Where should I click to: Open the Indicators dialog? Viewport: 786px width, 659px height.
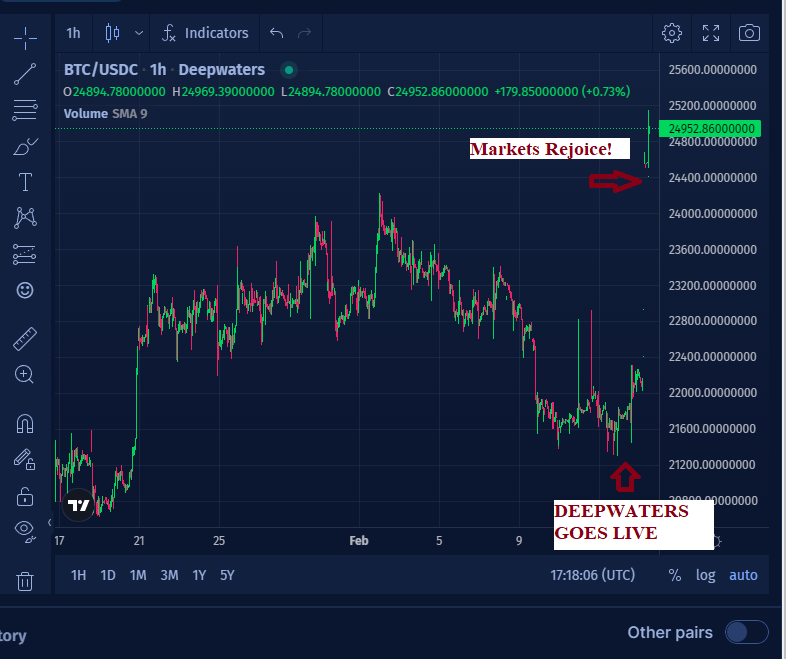[x=205, y=33]
